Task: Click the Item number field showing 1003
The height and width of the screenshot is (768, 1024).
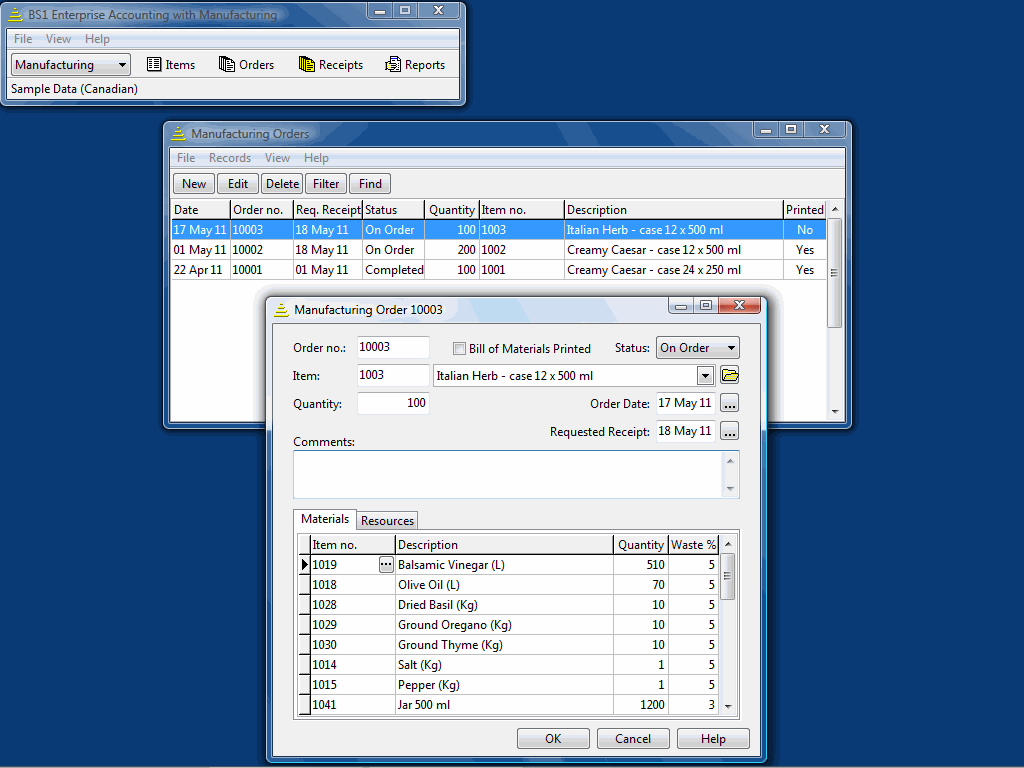Action: pyautogui.click(x=393, y=376)
